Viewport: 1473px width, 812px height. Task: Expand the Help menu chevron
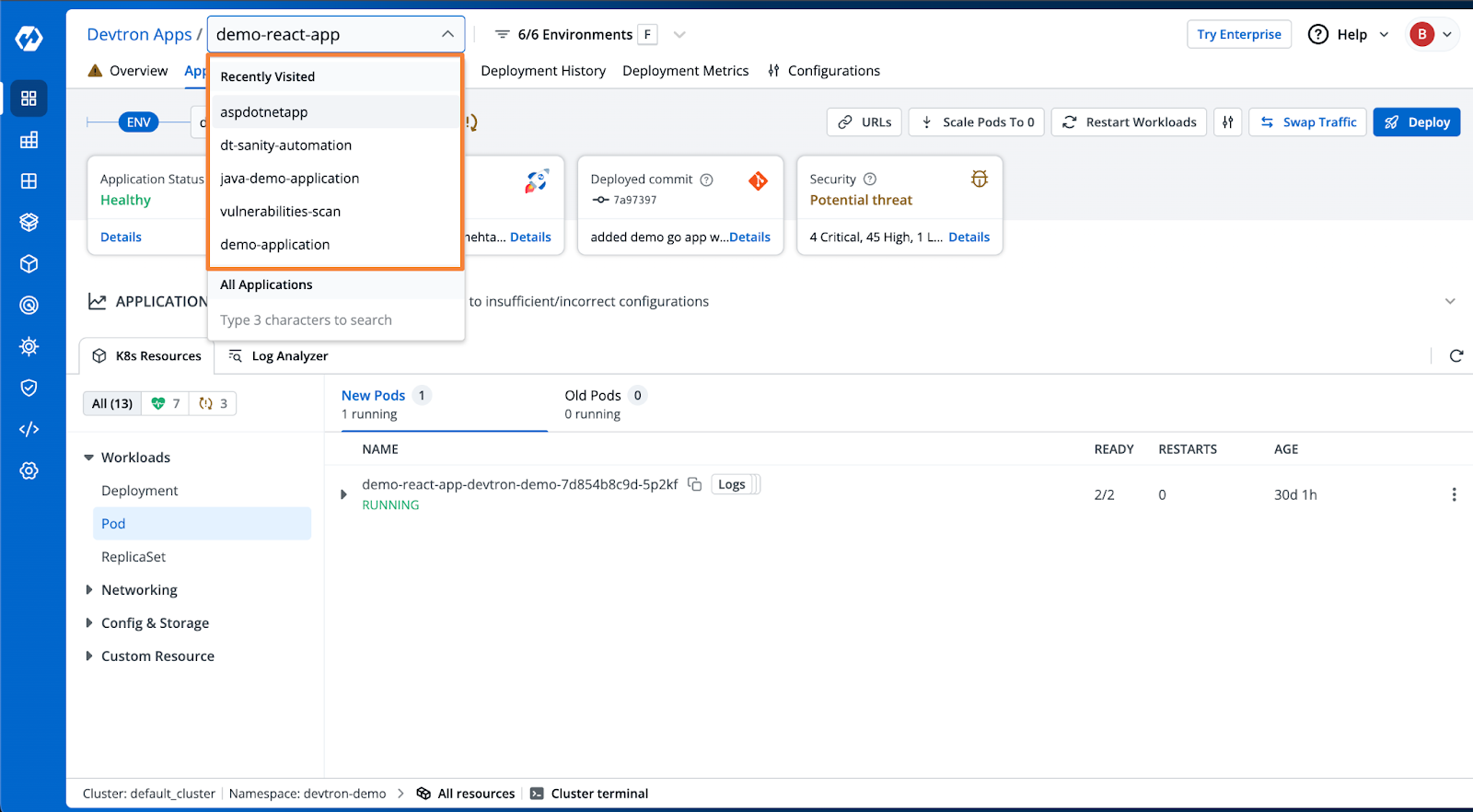click(1384, 34)
